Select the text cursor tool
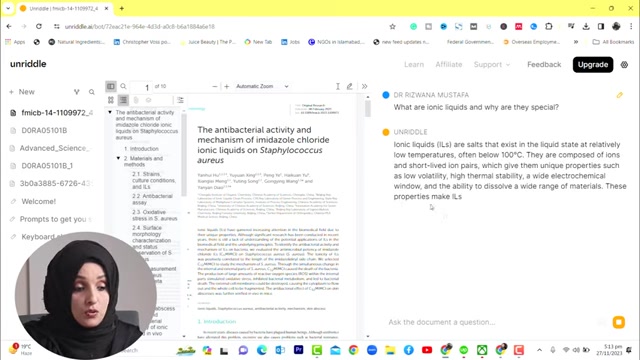The height and width of the screenshot is (360, 640). (338, 86)
